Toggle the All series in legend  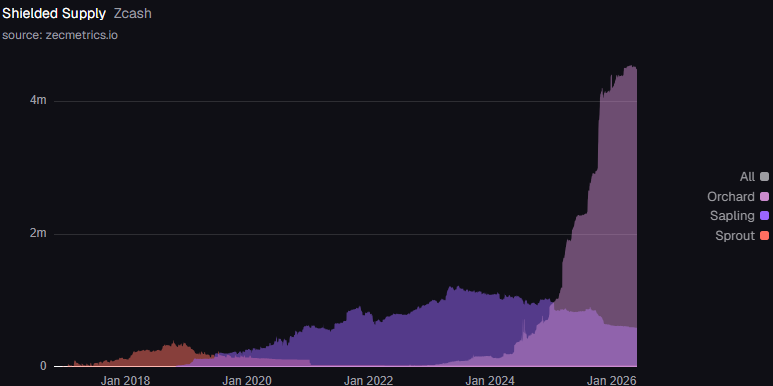[754, 176]
